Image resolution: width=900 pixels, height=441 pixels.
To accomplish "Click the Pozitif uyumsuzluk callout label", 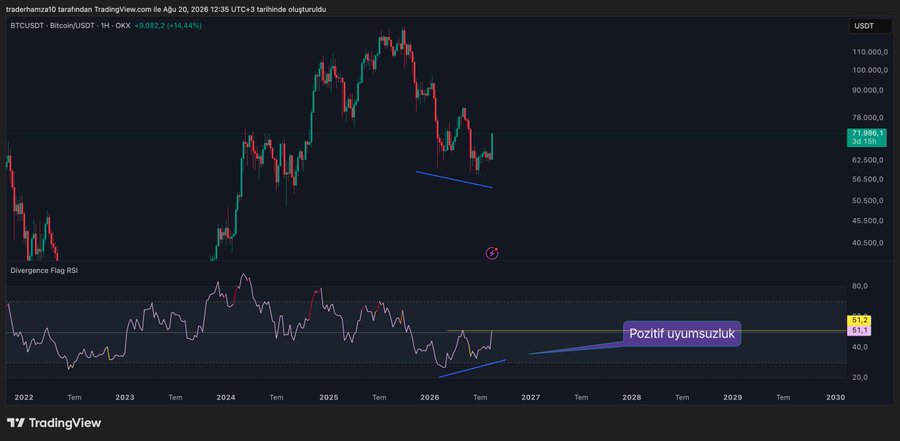I will click(x=682, y=334).
